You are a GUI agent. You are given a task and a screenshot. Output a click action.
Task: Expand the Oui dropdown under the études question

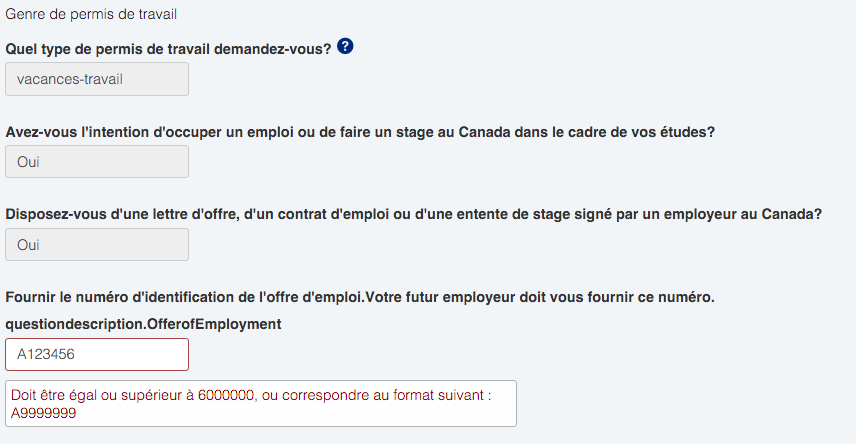(x=97, y=162)
